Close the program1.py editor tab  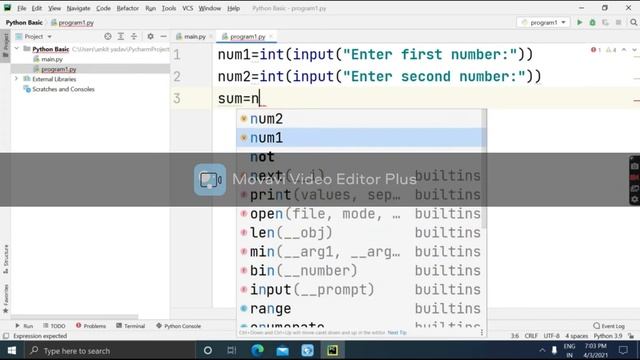tap(271, 37)
